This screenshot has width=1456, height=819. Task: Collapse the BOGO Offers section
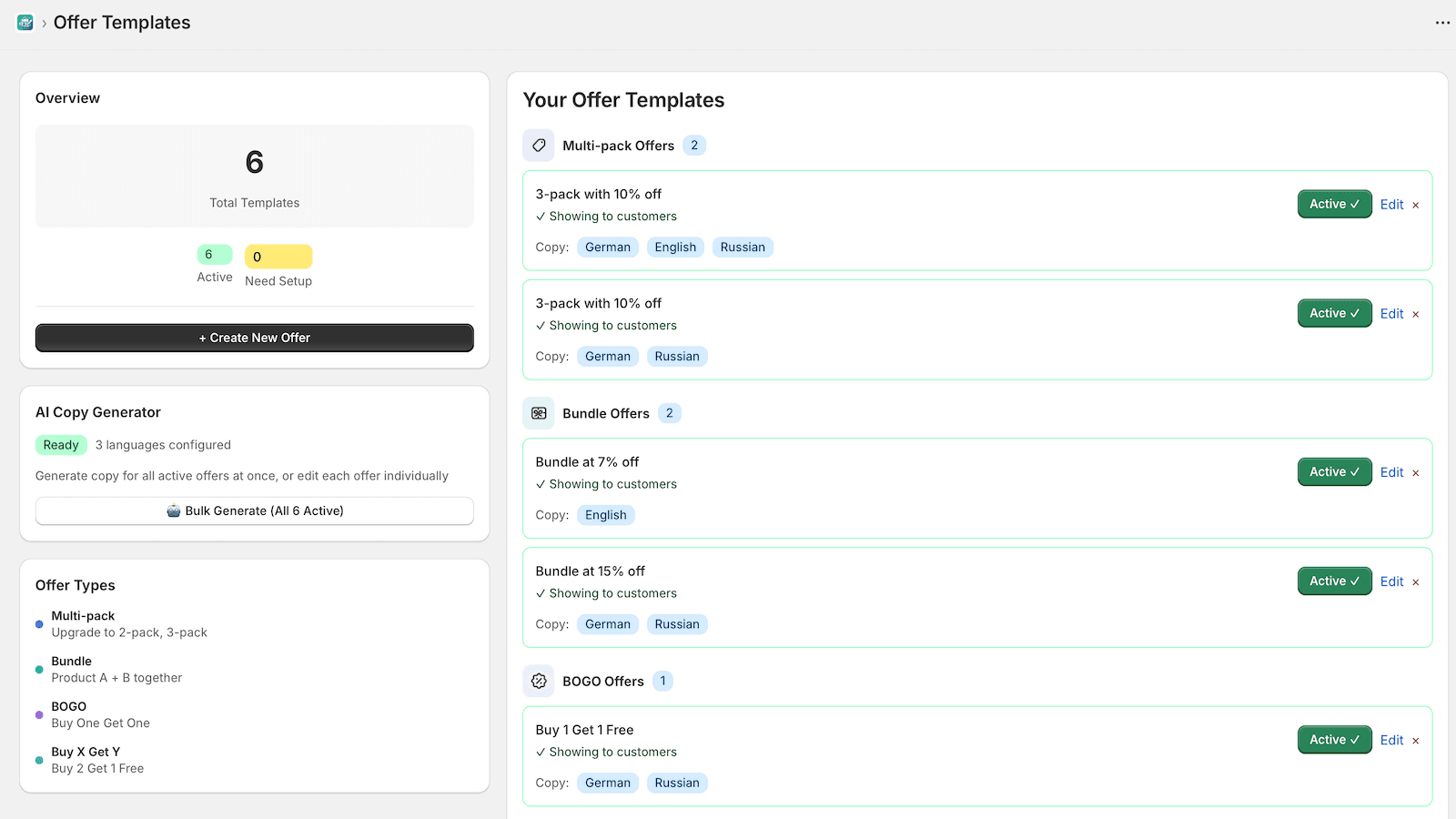pyautogui.click(x=603, y=681)
